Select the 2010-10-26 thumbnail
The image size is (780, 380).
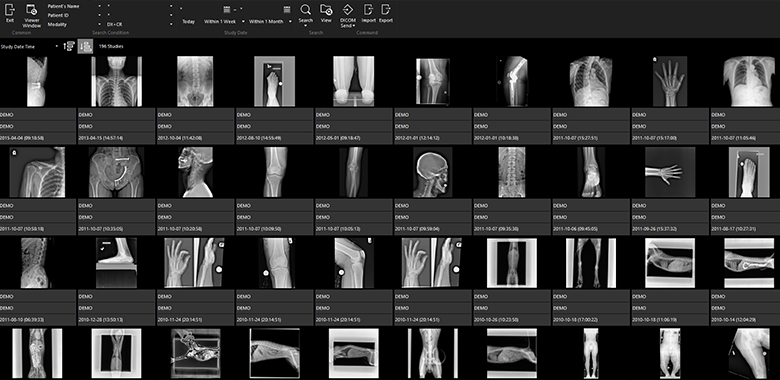[x=512, y=263]
